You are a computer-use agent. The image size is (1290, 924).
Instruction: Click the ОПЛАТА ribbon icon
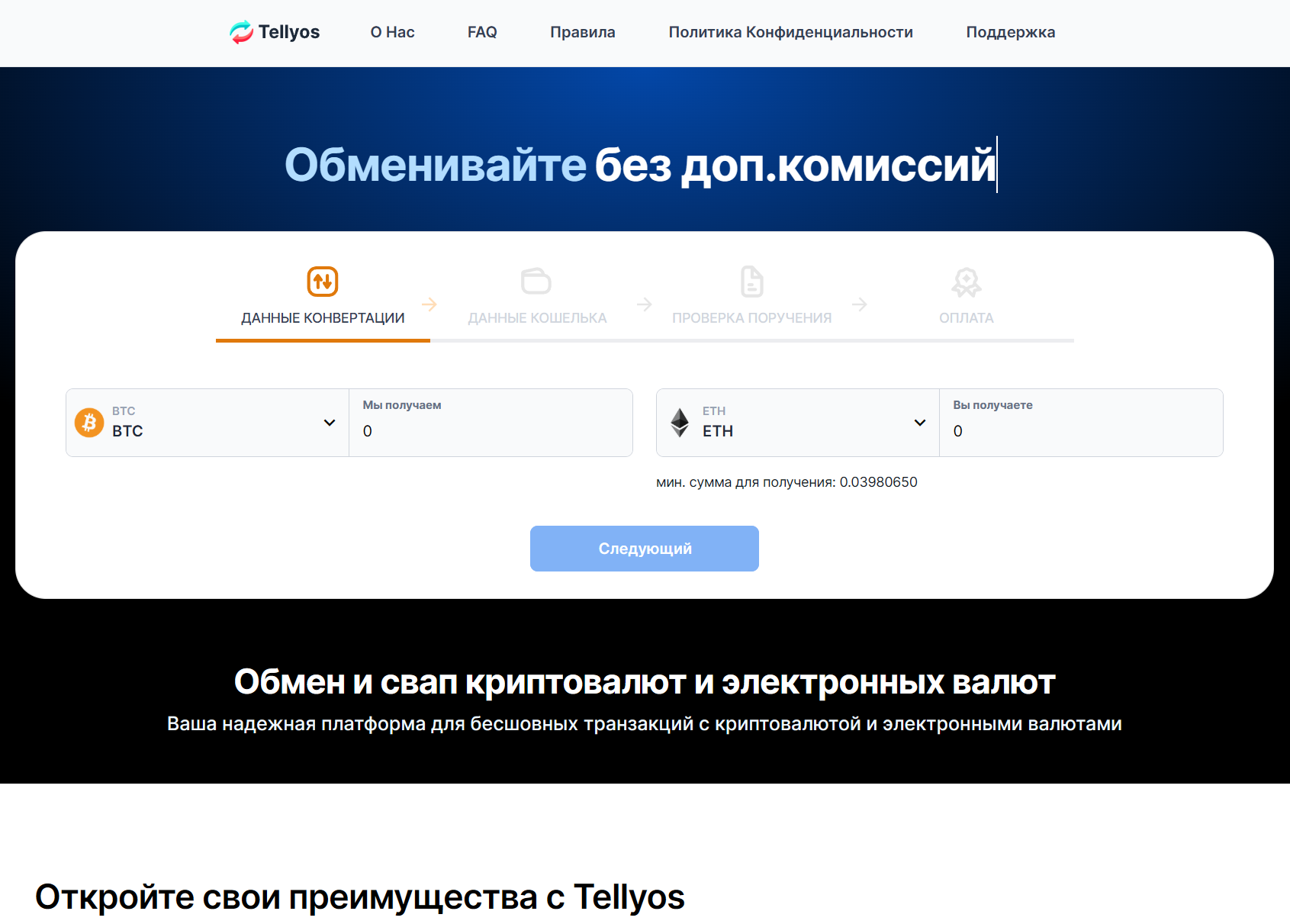967,281
